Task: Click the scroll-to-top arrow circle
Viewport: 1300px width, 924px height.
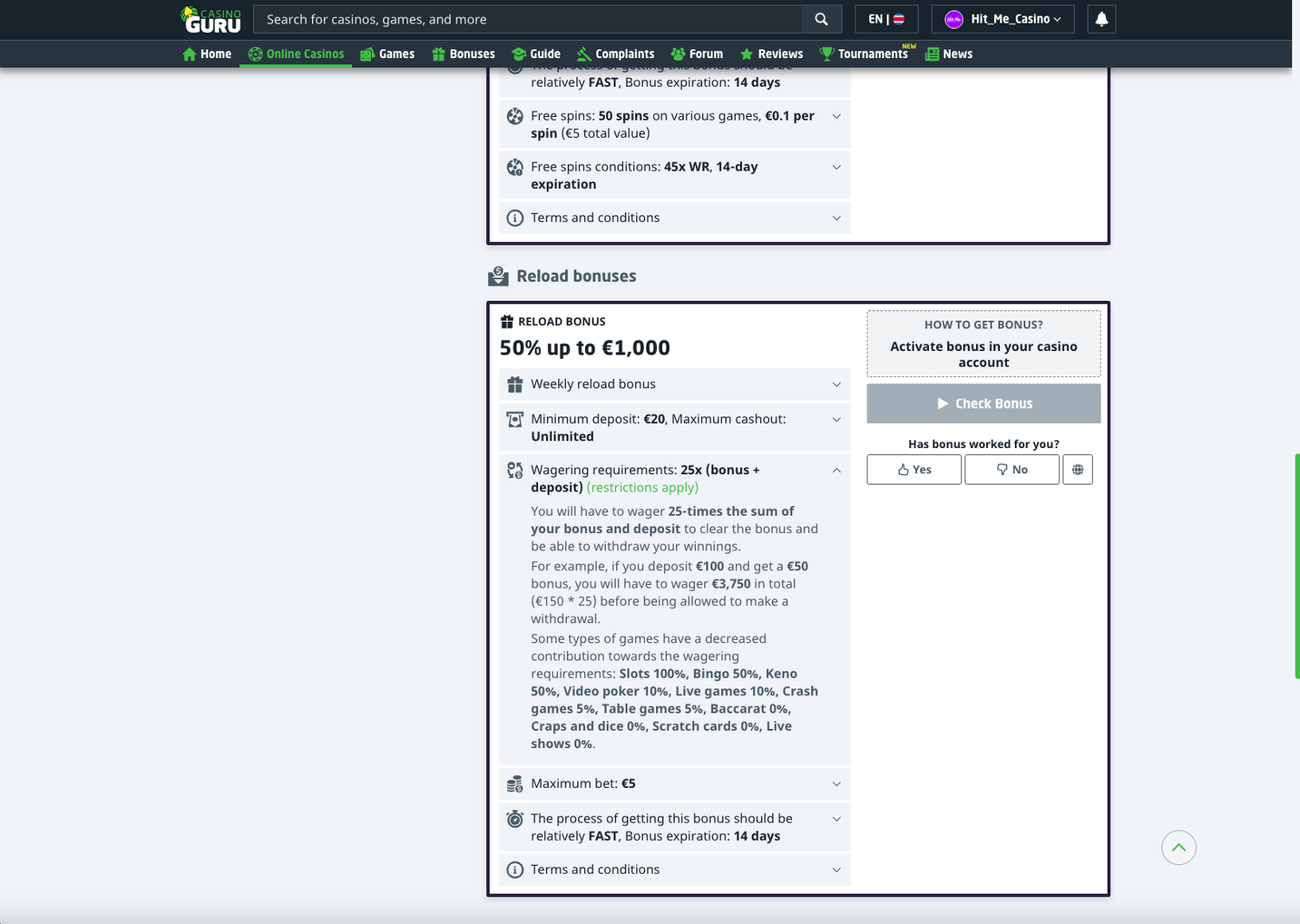Action: (x=1178, y=848)
